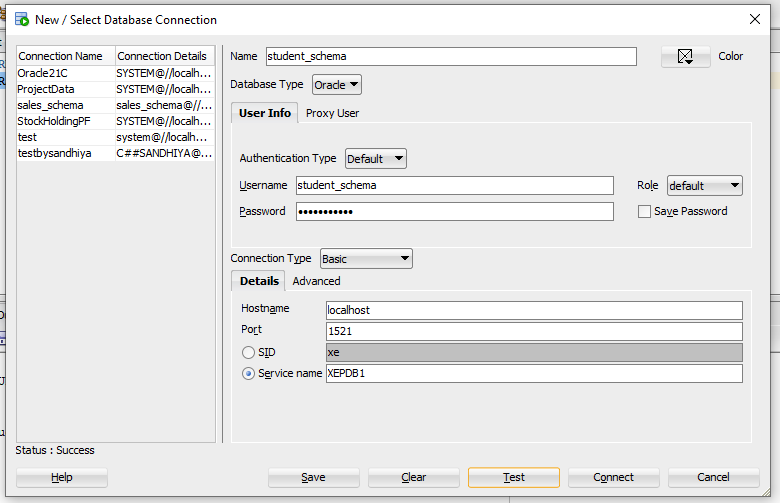Click the Username input field
Viewport: 780px width, 503px height.
click(x=455, y=185)
